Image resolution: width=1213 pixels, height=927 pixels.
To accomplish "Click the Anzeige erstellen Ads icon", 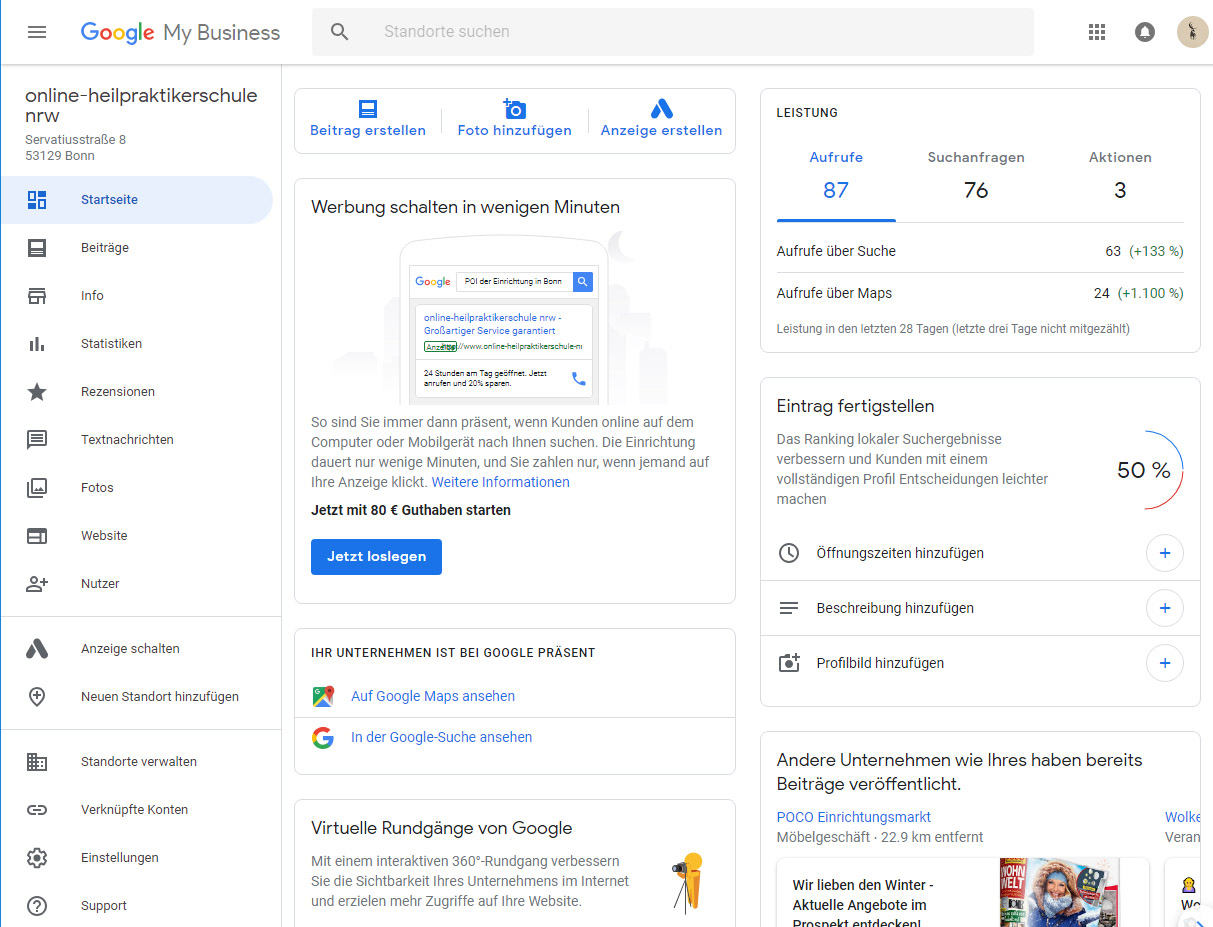I will pyautogui.click(x=661, y=109).
